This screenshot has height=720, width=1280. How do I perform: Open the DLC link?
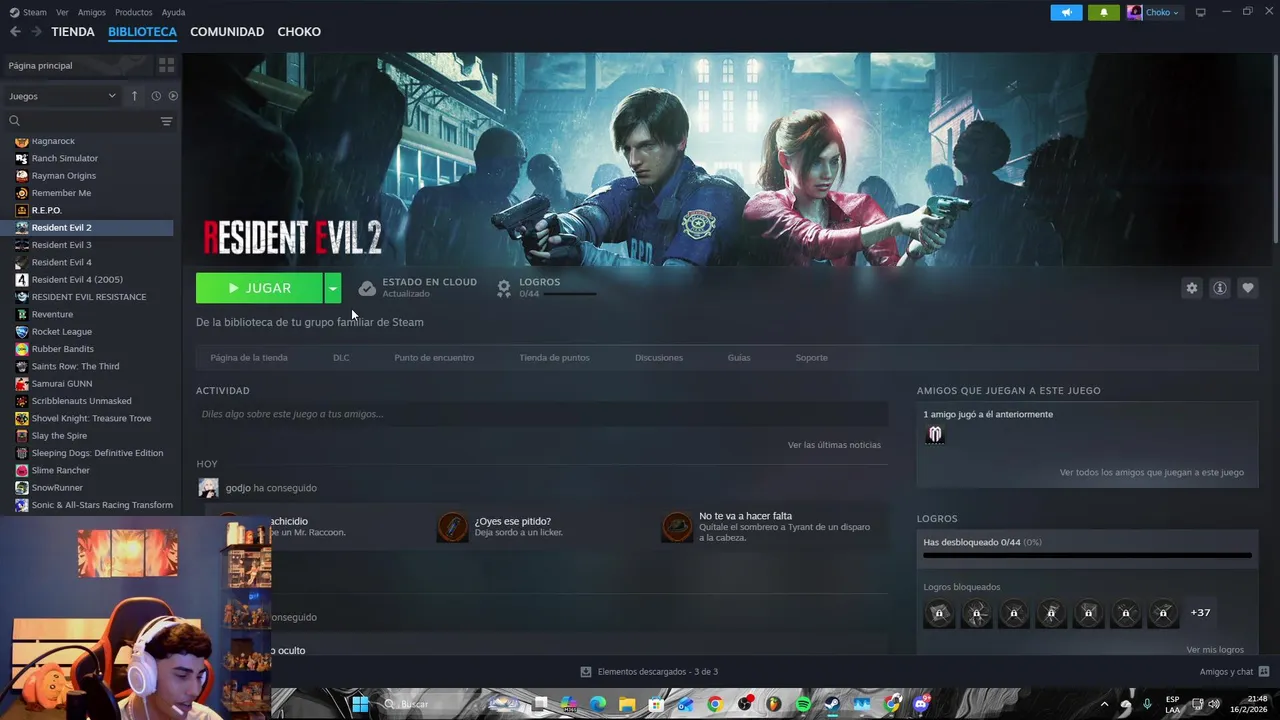(x=341, y=357)
